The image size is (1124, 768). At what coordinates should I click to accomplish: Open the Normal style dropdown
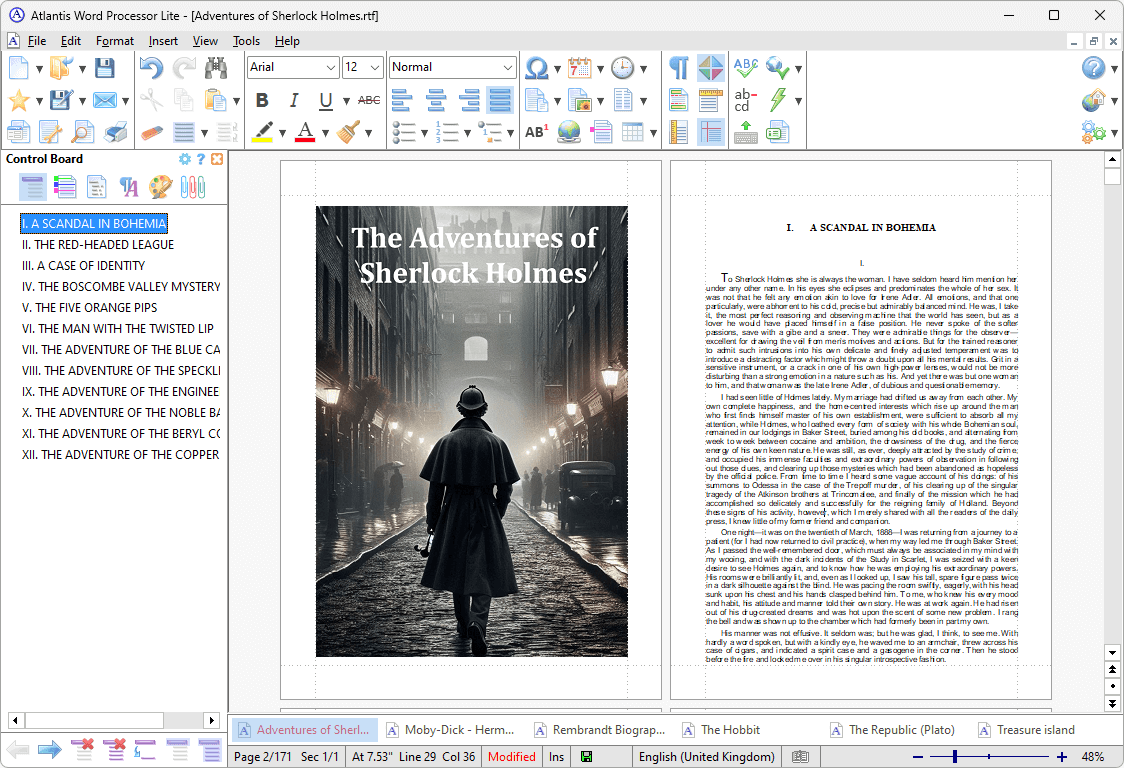click(x=510, y=68)
